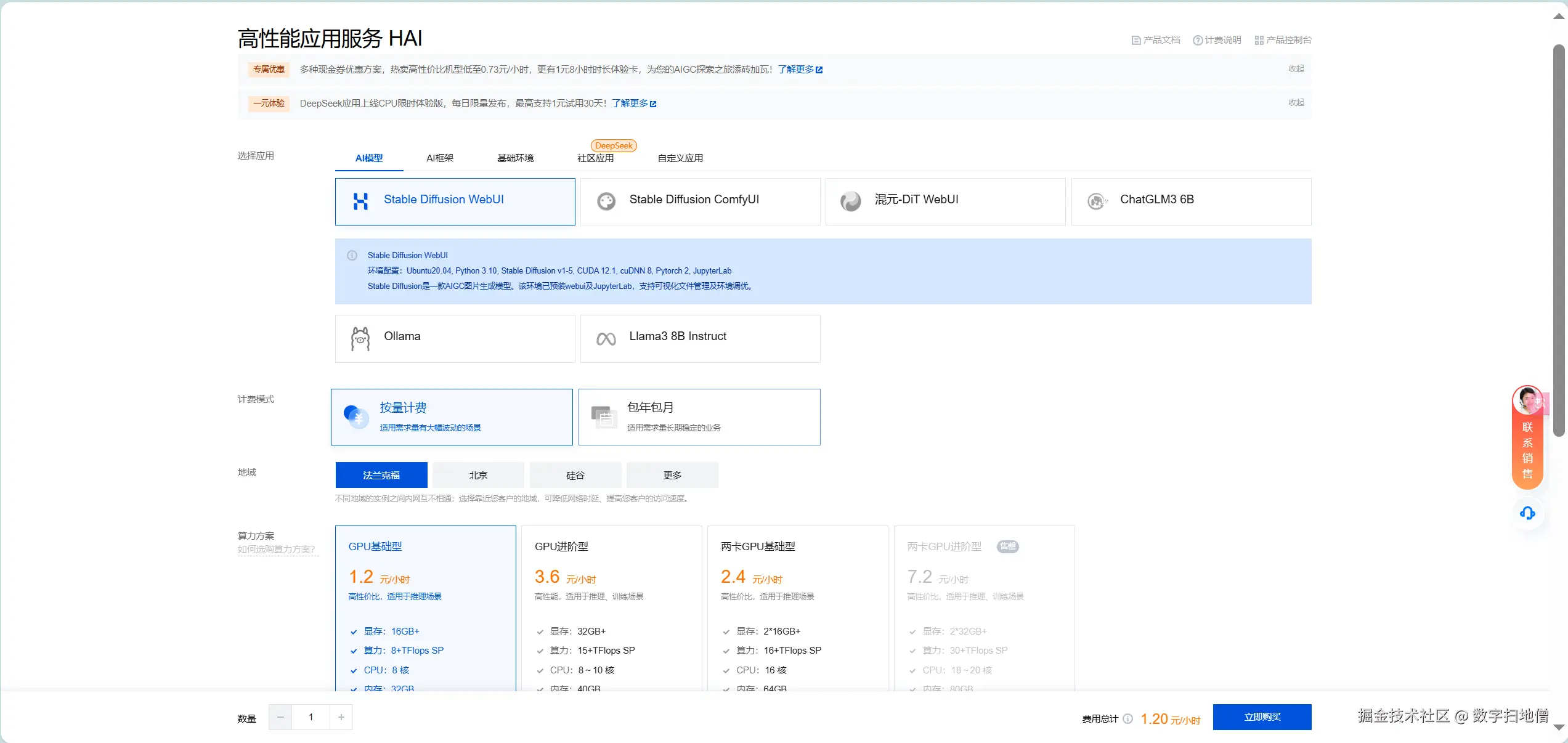Switch to the 基础环境 tab

click(515, 158)
